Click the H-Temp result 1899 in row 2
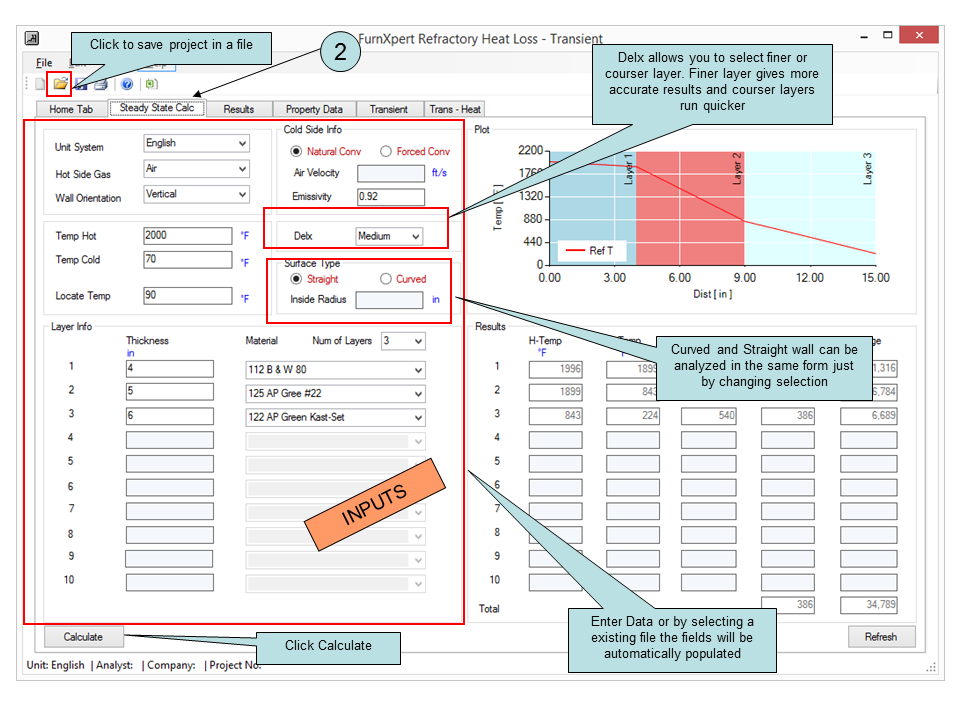Viewport: 960px width, 720px height. click(x=556, y=392)
